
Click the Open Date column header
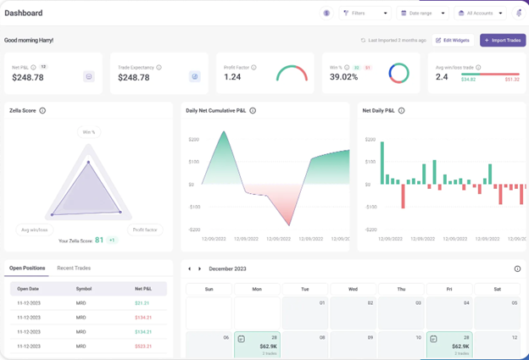[28, 289]
